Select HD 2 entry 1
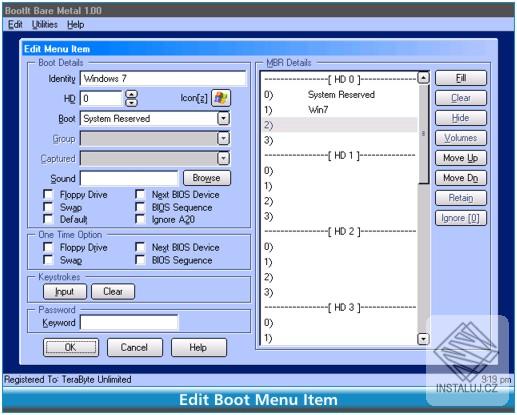 (x=340, y=262)
